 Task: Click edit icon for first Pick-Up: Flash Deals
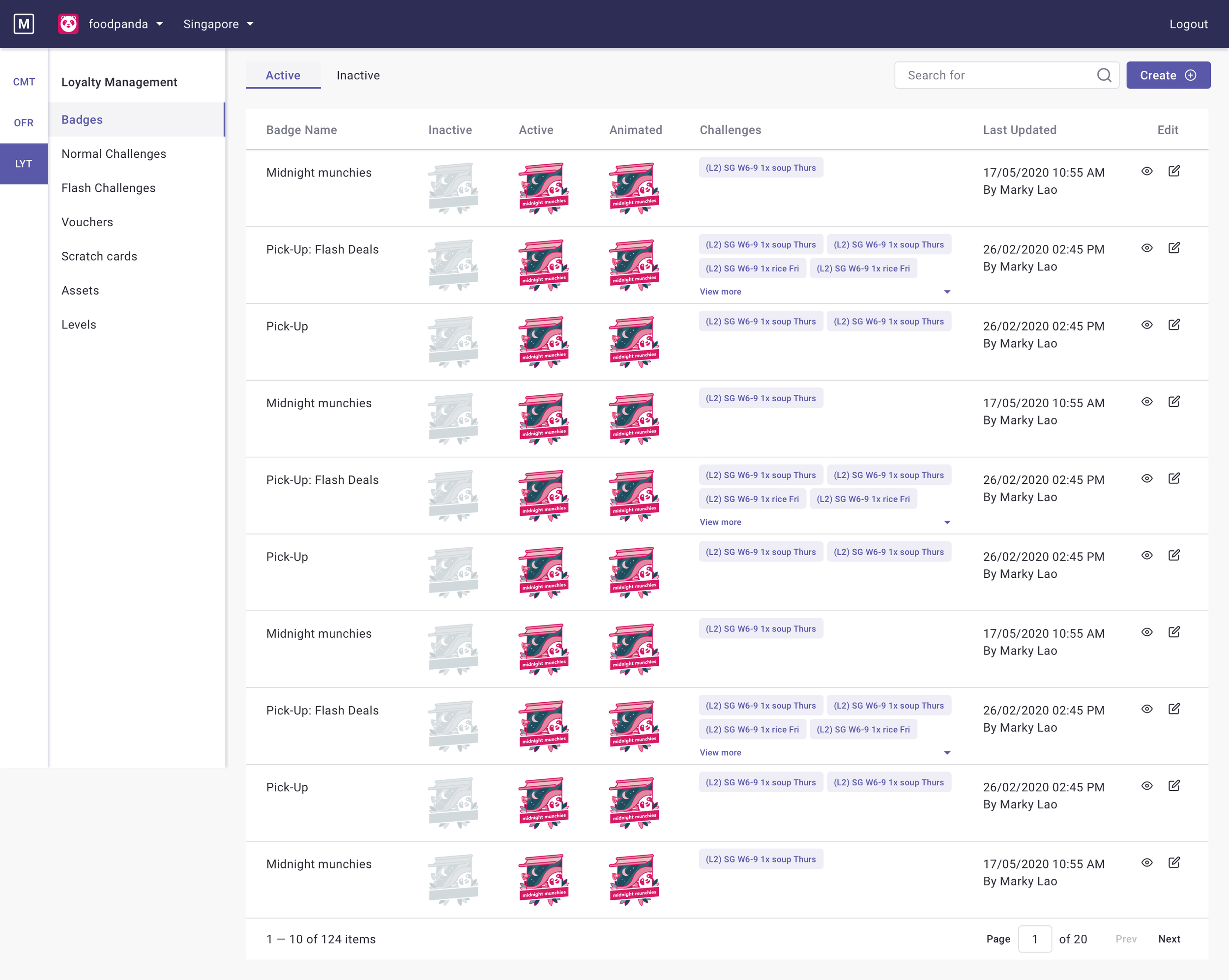pyautogui.click(x=1174, y=248)
